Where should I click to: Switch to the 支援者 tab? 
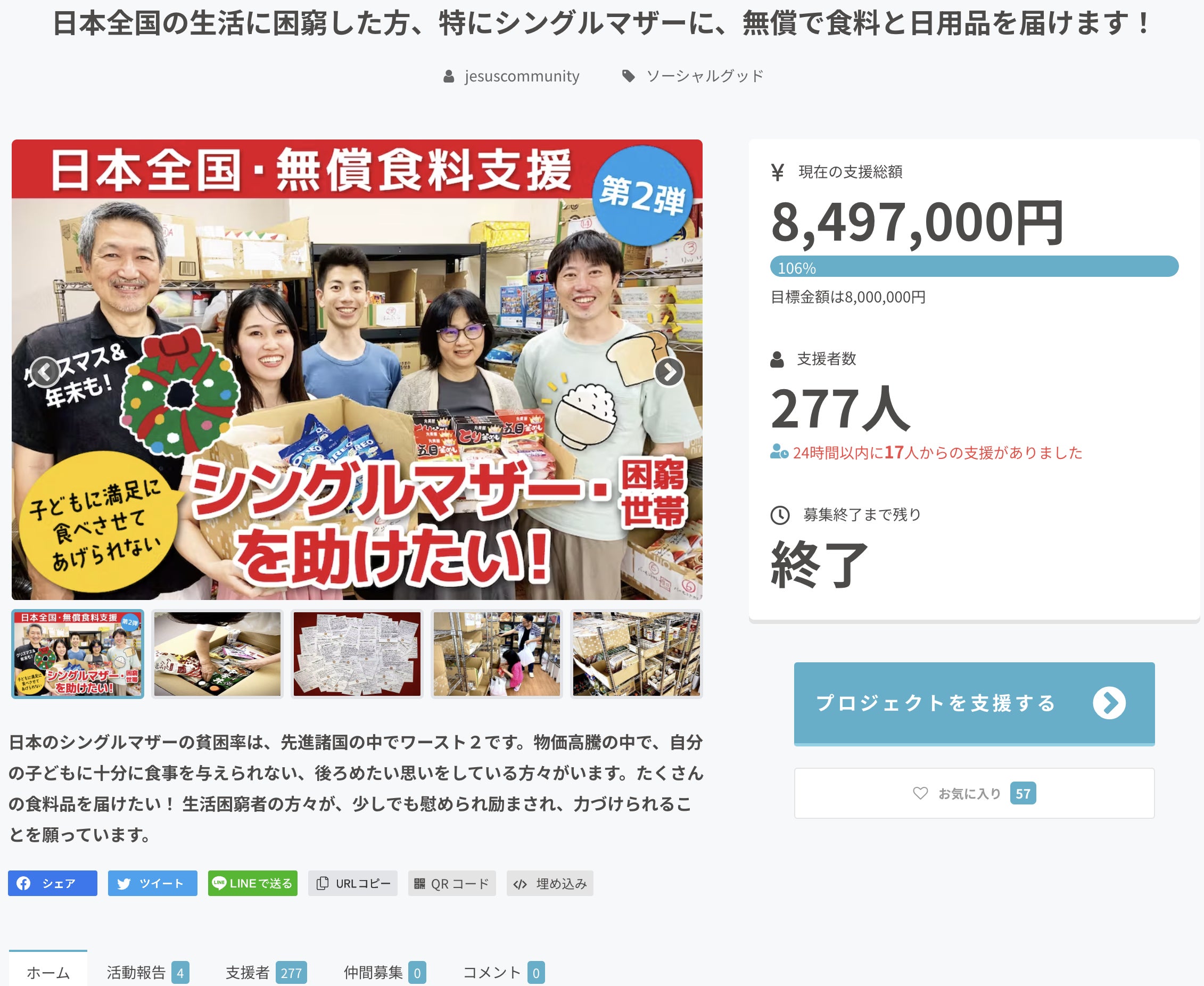click(x=266, y=972)
